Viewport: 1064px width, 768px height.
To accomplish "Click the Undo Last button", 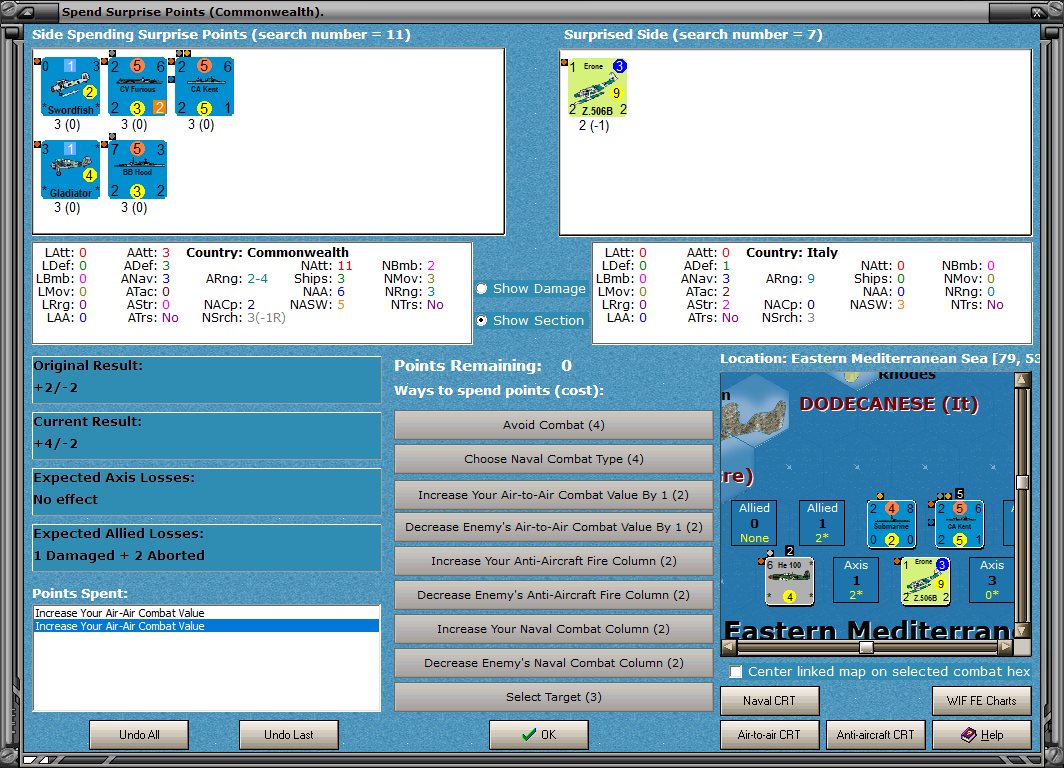I will coord(288,735).
